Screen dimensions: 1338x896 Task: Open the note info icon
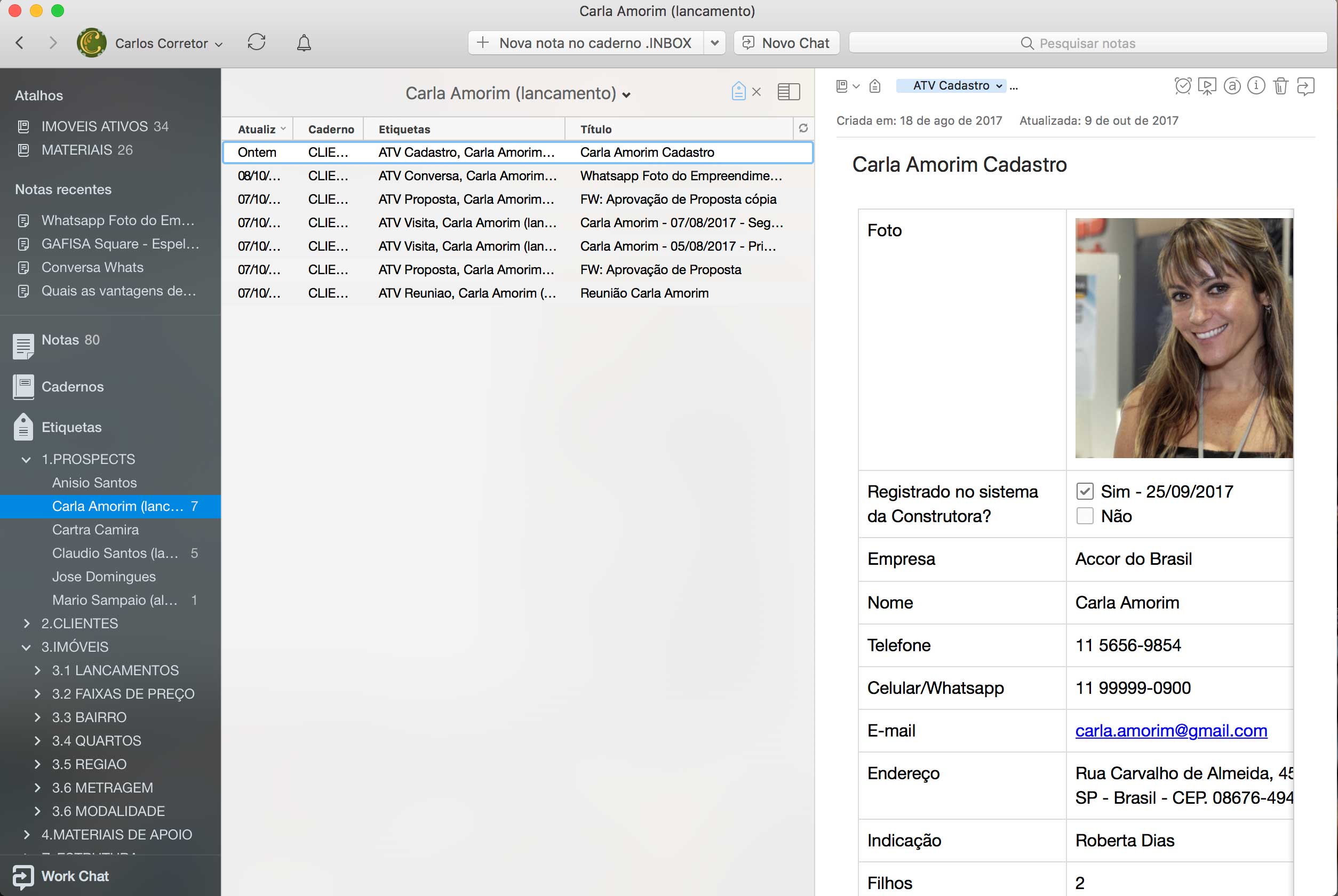click(1256, 86)
